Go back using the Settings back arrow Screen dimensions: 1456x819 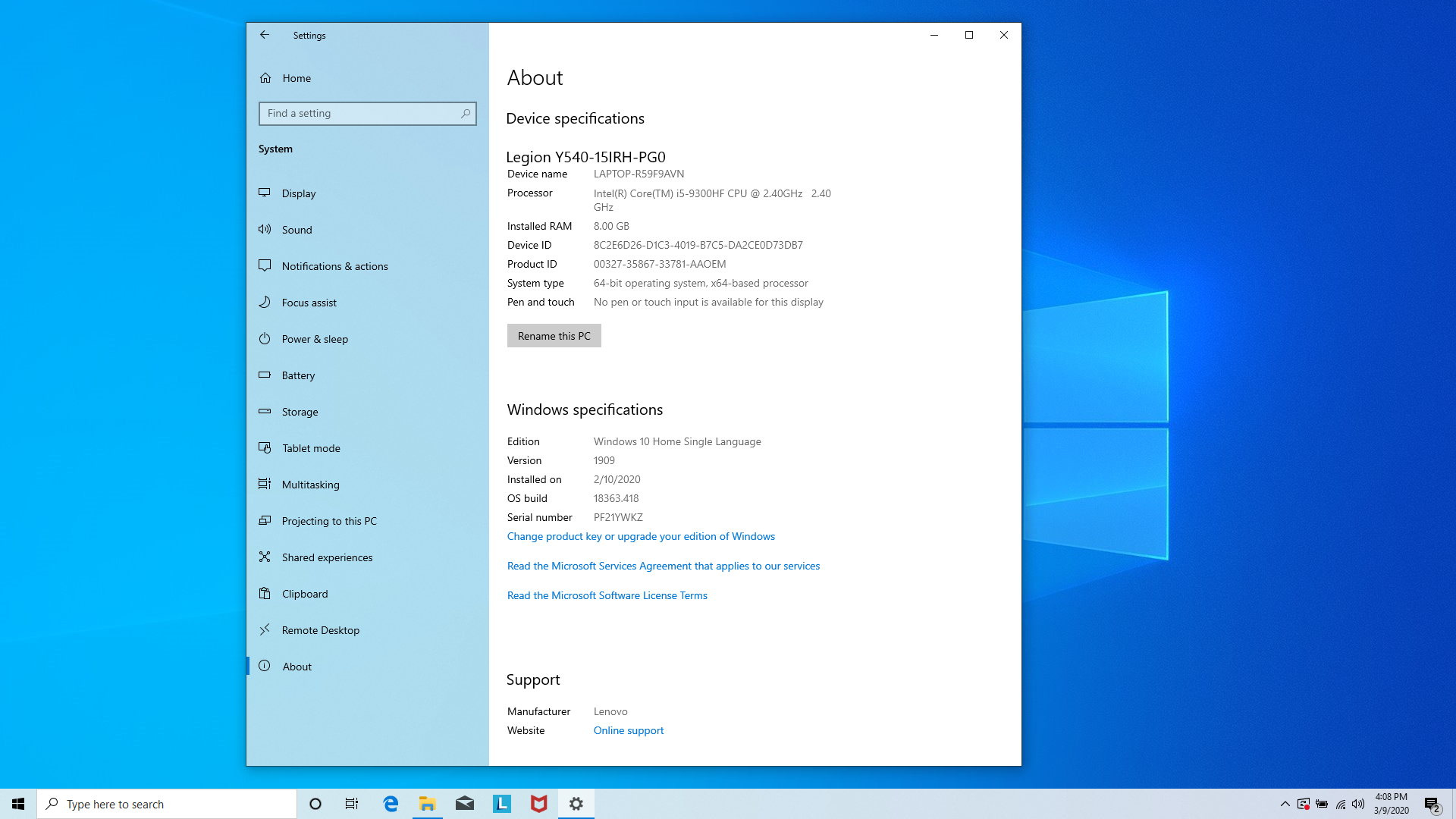pos(264,35)
